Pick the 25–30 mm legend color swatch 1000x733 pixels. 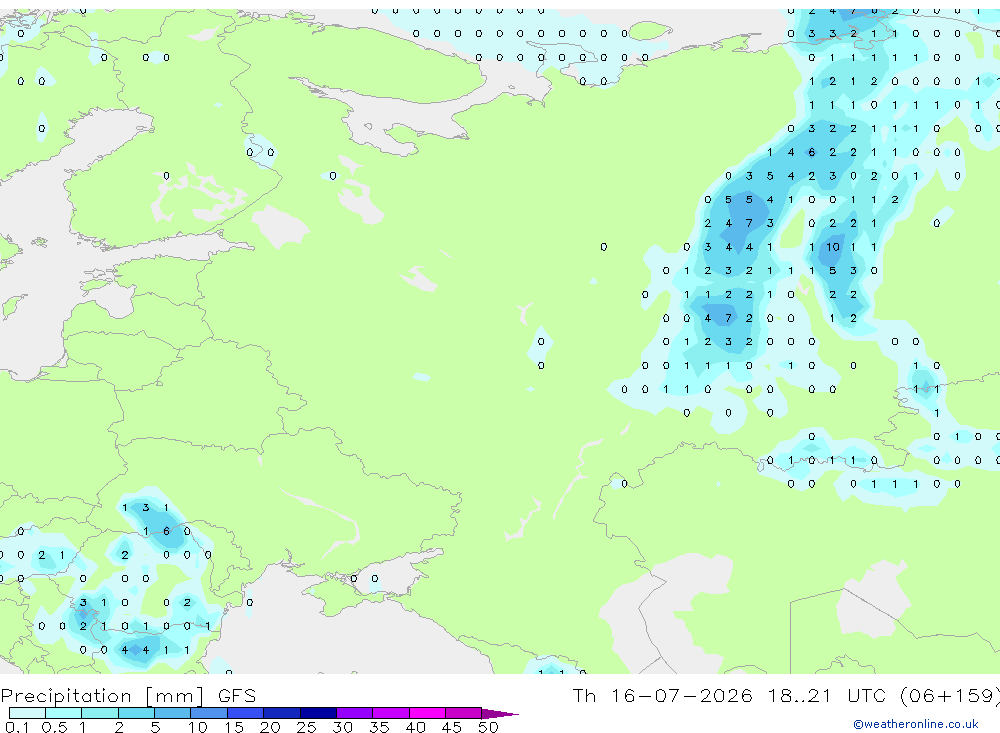tap(318, 713)
